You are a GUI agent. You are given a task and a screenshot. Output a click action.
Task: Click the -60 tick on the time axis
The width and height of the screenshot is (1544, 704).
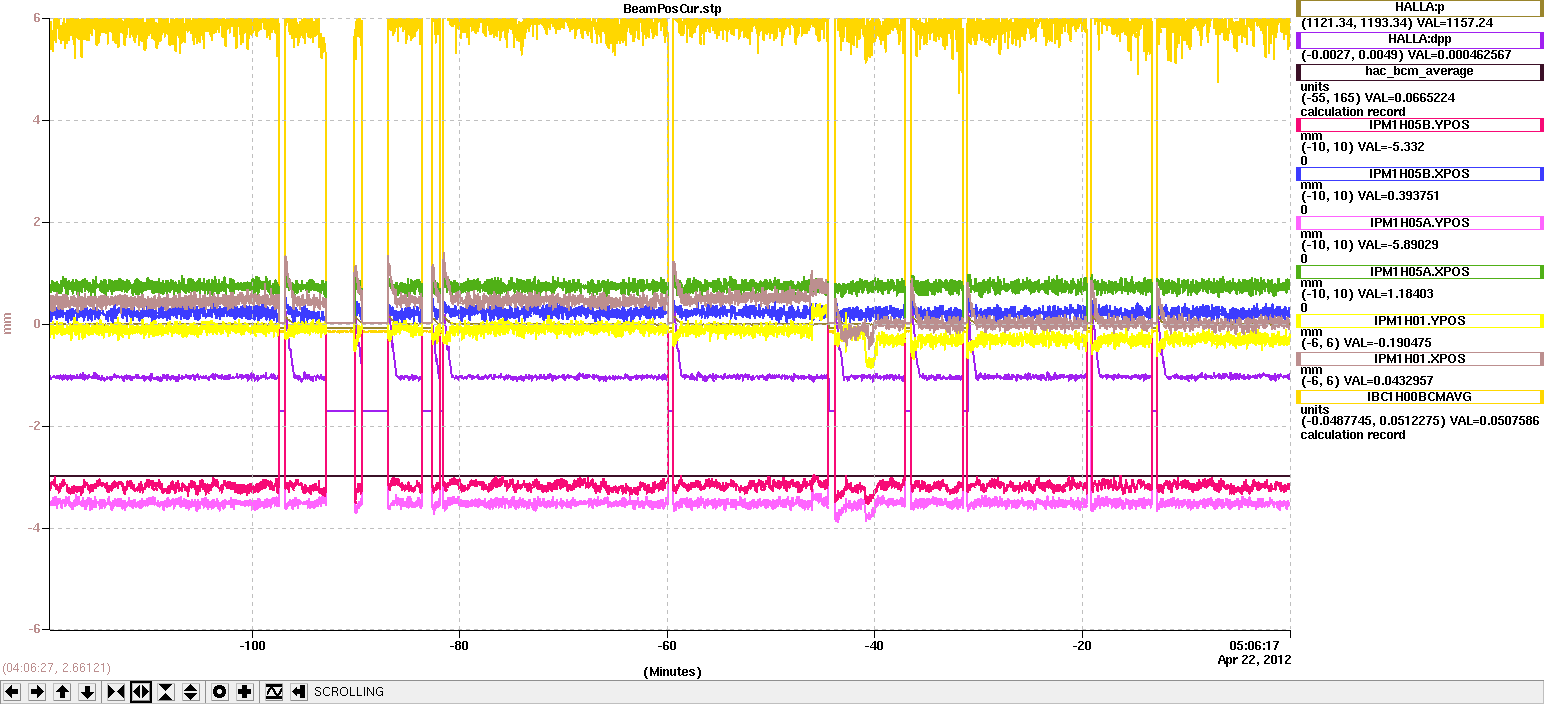(667, 646)
